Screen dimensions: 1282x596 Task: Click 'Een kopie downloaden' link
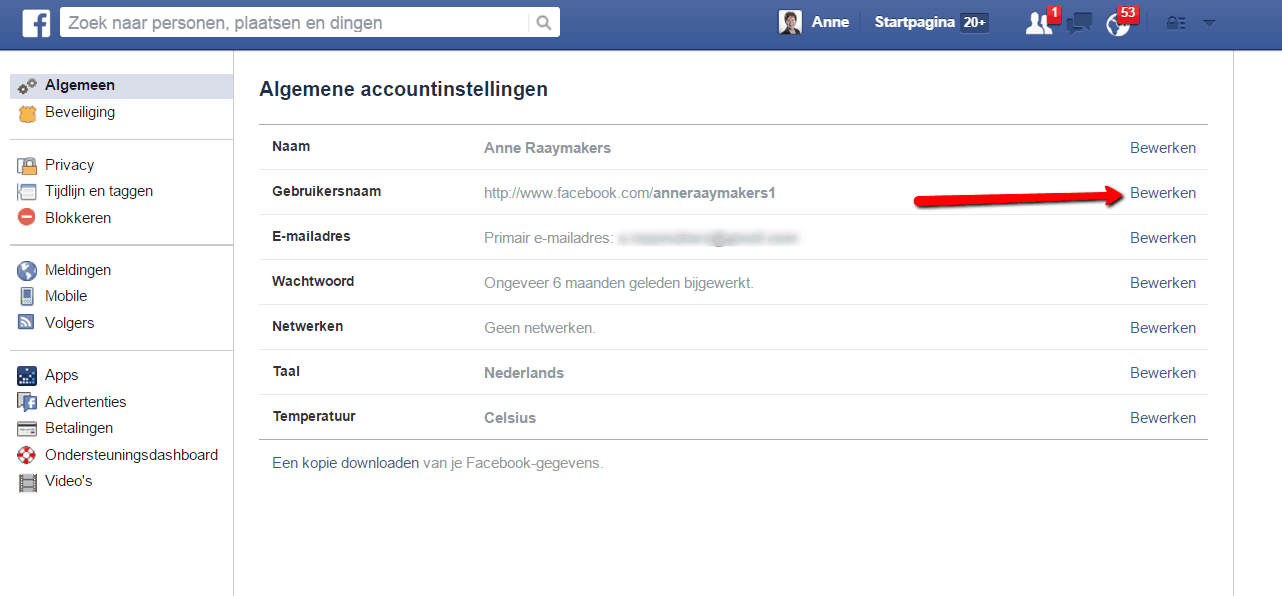click(346, 463)
